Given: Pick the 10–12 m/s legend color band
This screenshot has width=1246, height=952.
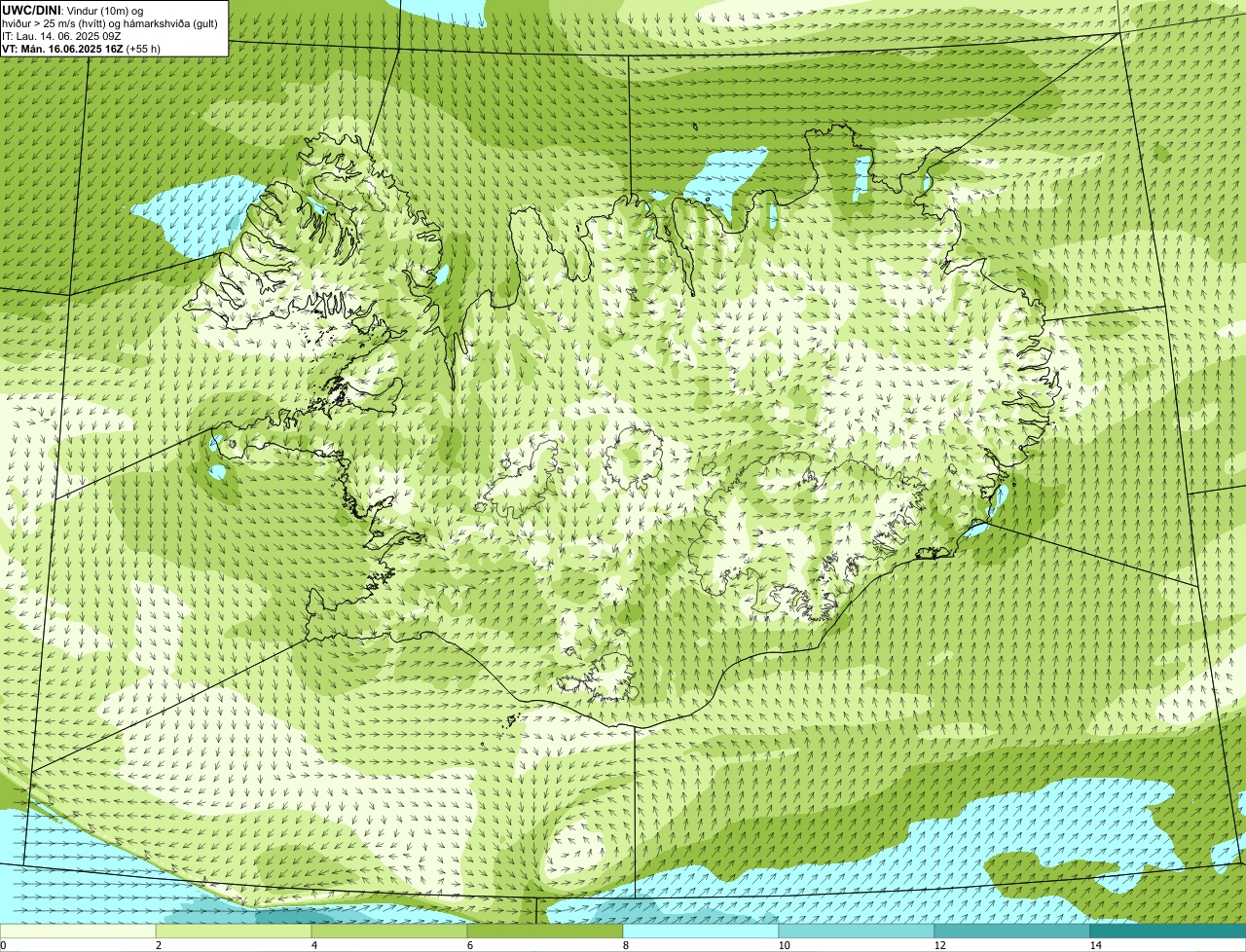Looking at the screenshot, I should pos(857,931).
